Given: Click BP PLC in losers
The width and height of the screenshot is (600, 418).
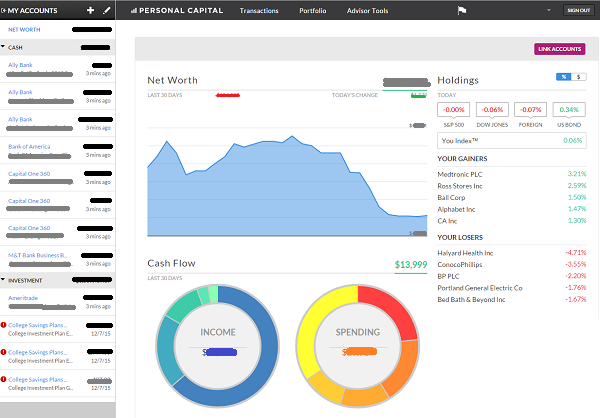Looking at the screenshot, I should pyautogui.click(x=448, y=276).
